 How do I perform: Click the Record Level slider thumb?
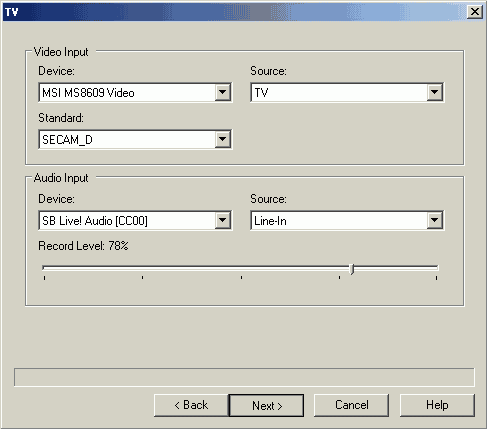pyautogui.click(x=352, y=269)
